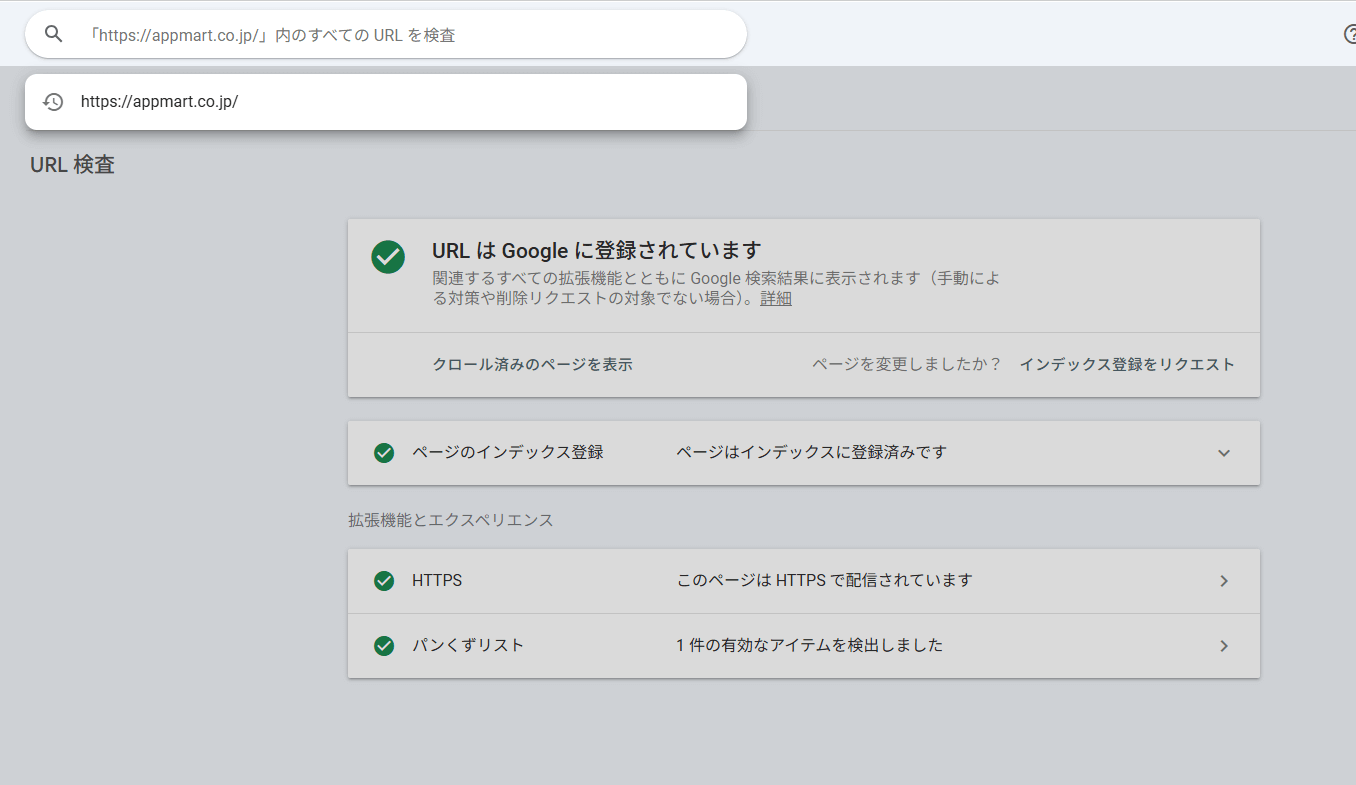Click 1 件の有効なアイテムを検出しました text
This screenshot has width=1356, height=785.
(x=810, y=645)
